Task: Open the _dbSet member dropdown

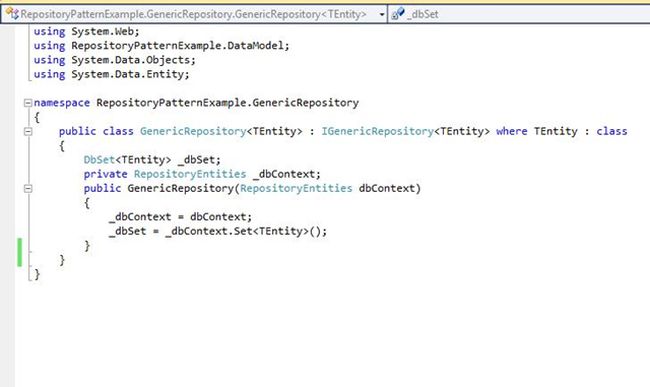Action: tap(519, 15)
